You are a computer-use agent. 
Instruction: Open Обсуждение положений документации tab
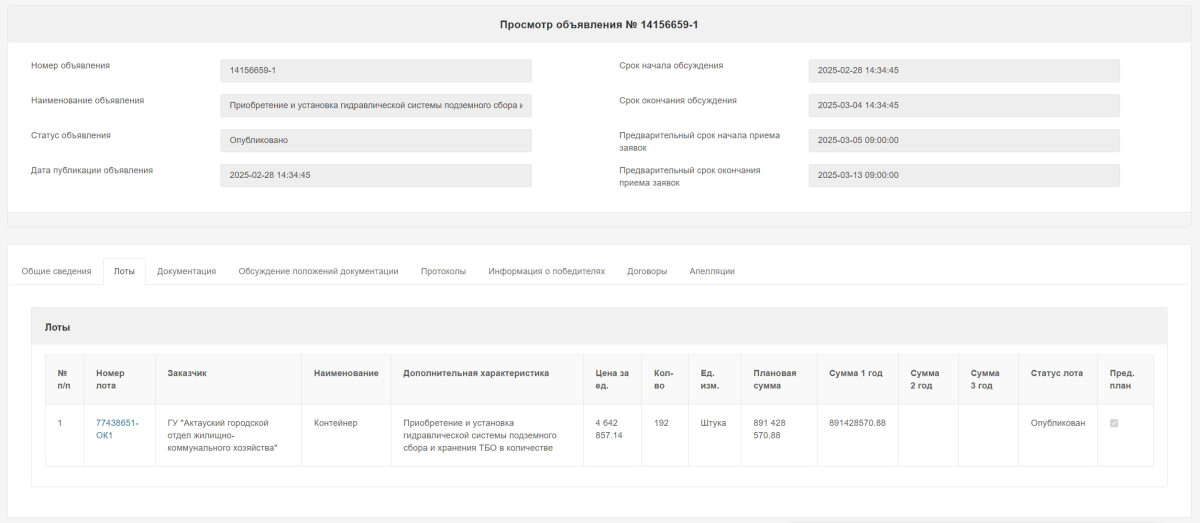coord(318,271)
